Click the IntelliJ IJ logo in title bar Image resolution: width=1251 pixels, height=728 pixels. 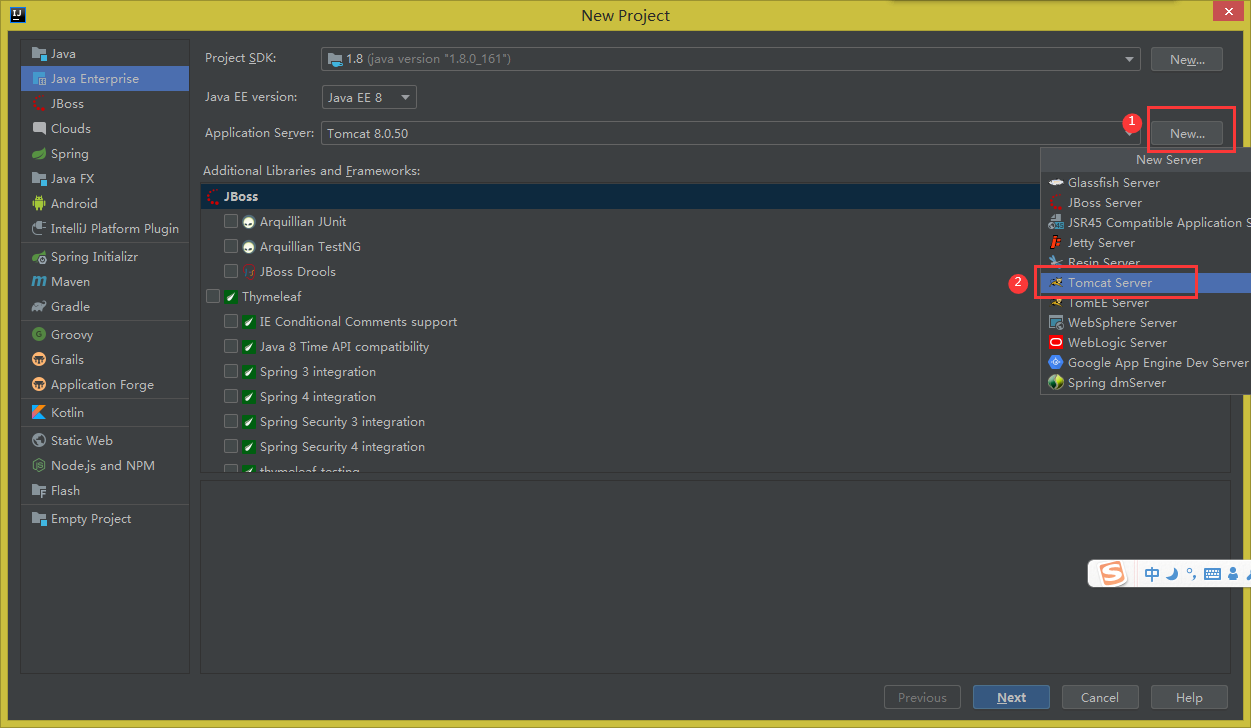click(17, 14)
